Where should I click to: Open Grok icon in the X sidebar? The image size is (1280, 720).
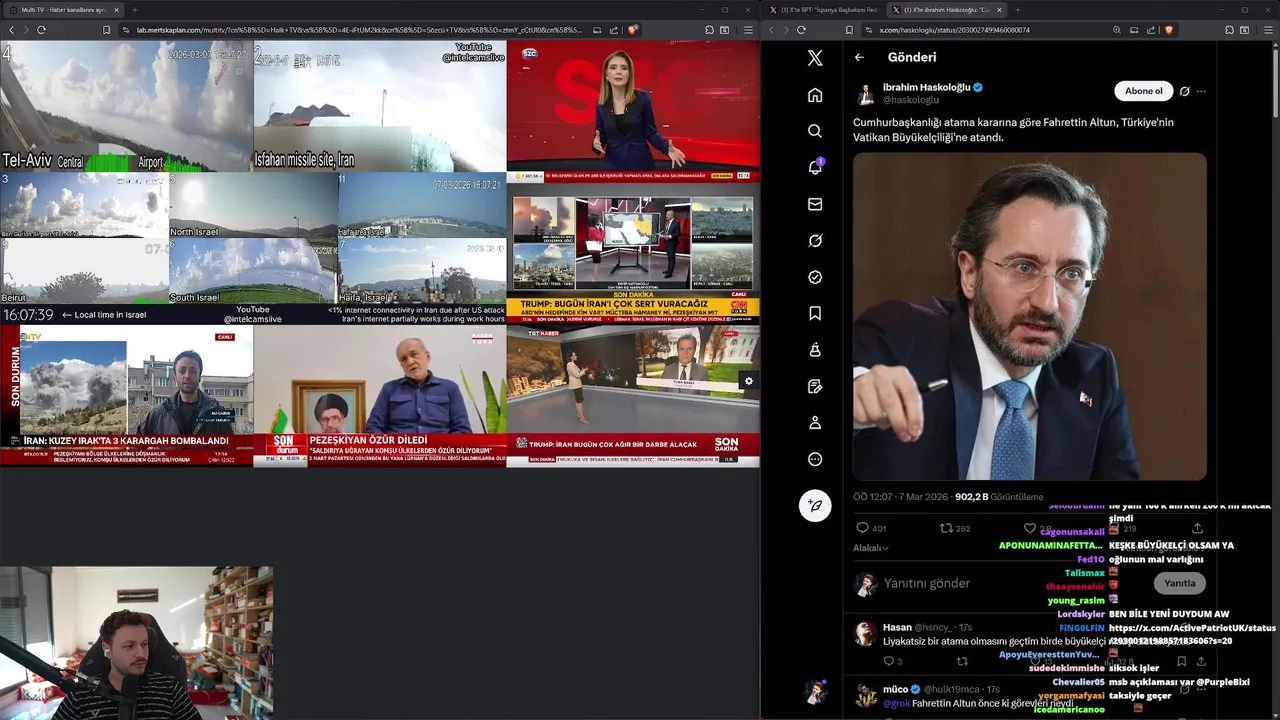(815, 241)
